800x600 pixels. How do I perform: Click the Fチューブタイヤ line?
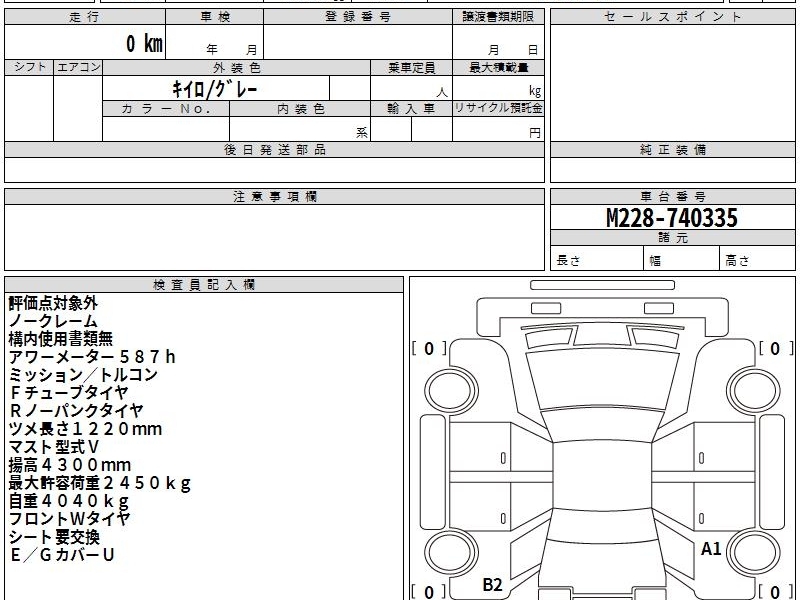68,393
